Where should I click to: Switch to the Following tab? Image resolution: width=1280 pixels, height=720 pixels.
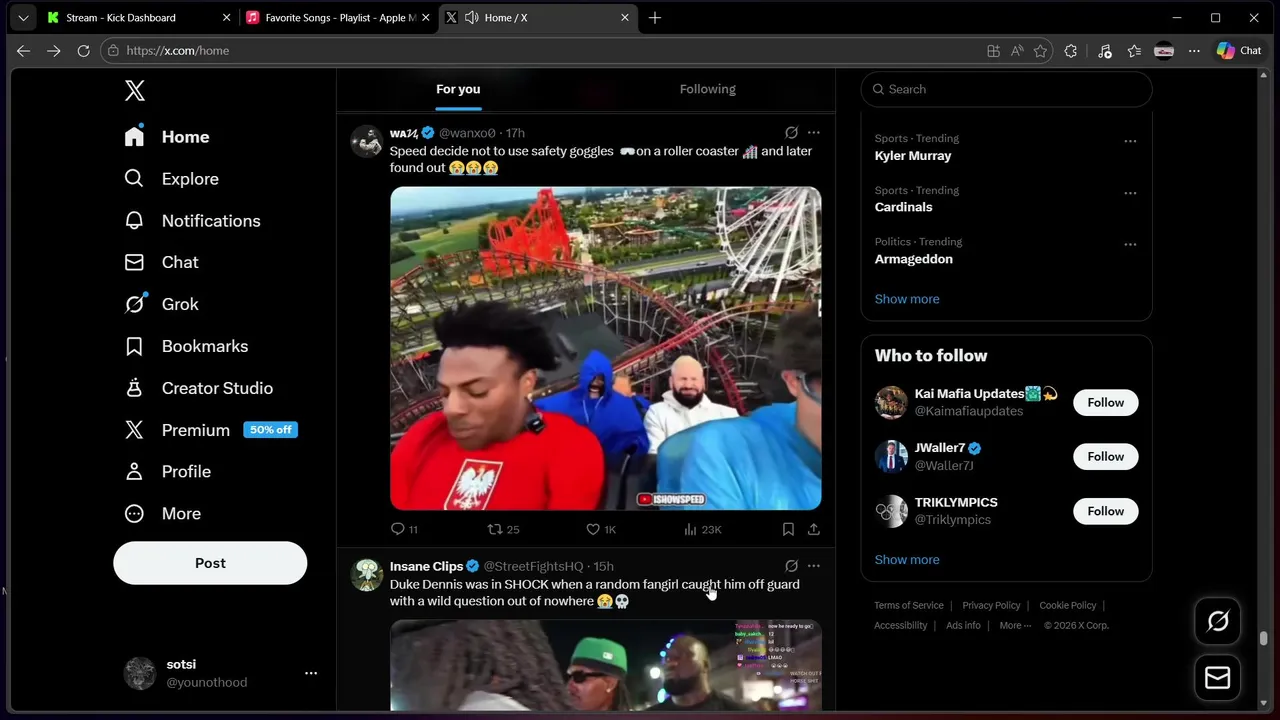point(707,89)
